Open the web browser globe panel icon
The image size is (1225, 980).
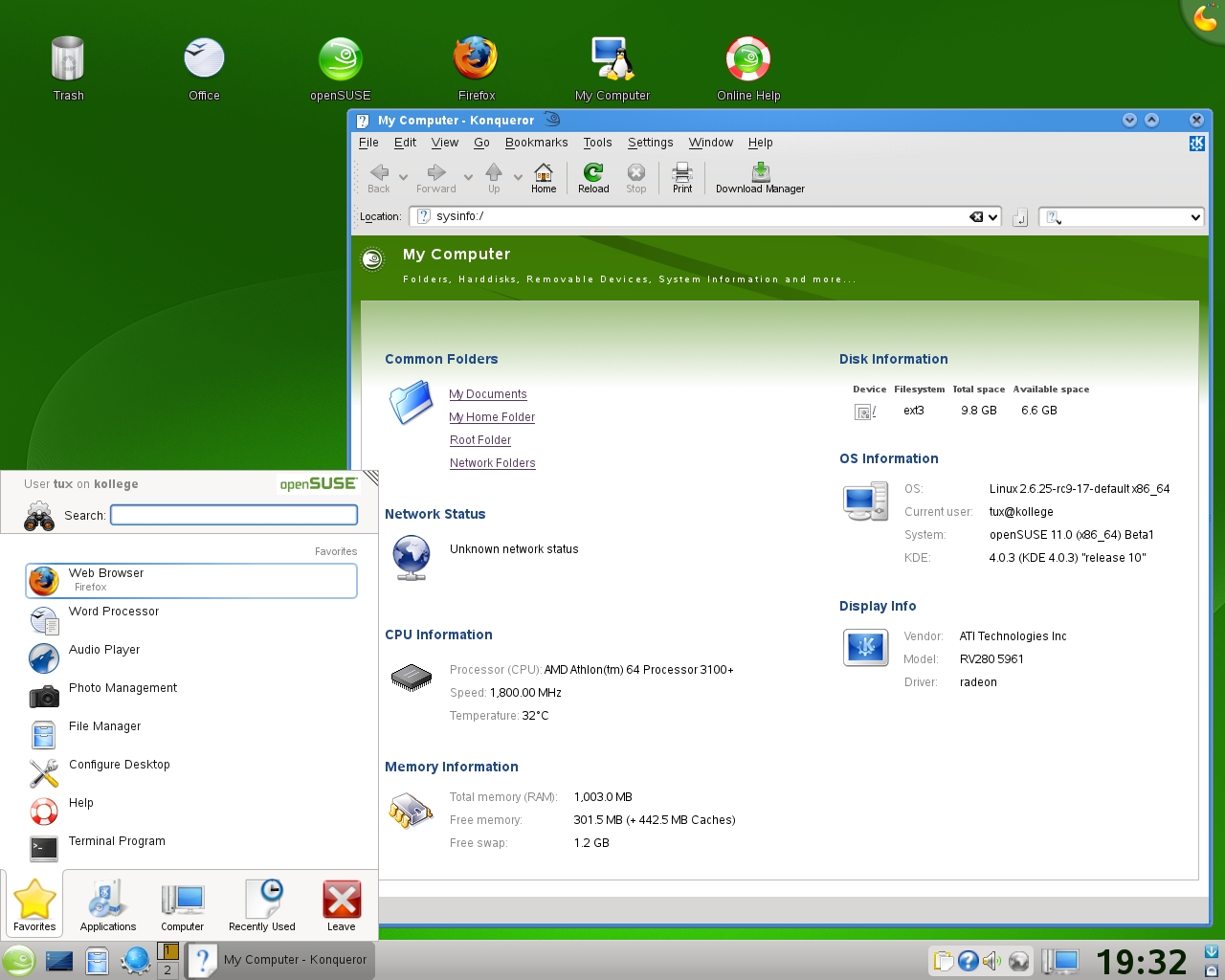pyautogui.click(x=135, y=961)
